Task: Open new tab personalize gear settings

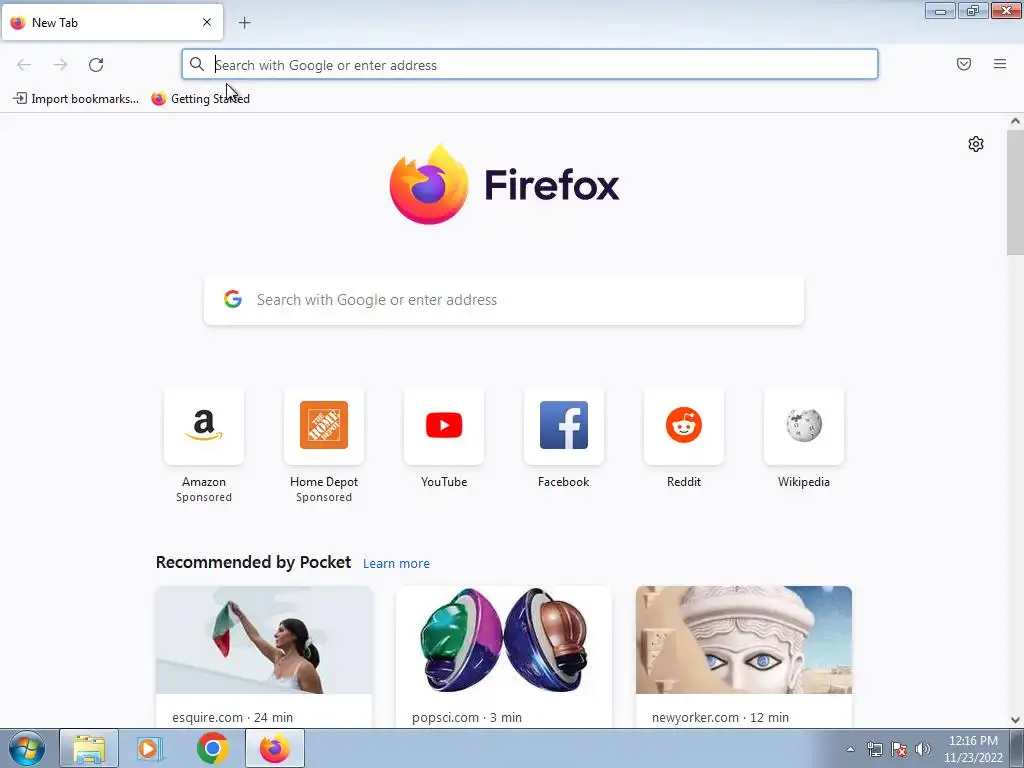Action: [976, 144]
